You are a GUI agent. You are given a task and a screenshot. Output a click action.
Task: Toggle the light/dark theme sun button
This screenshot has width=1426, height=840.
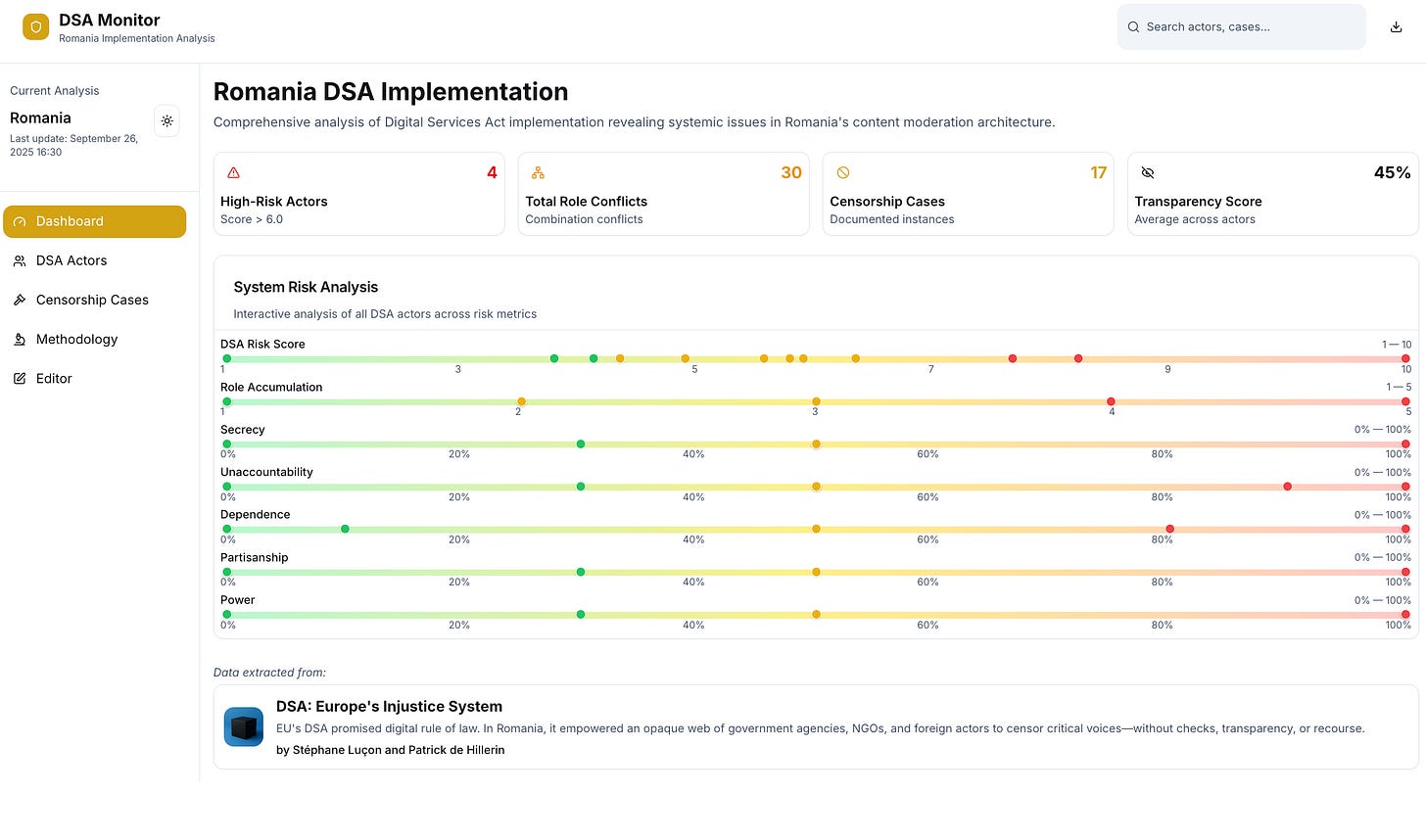167,121
